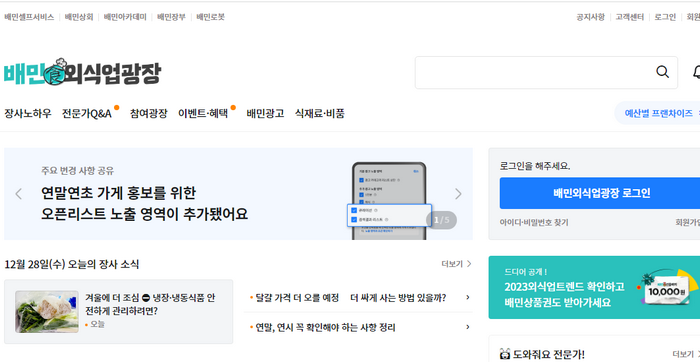Open 배민아카데미 link
This screenshot has height=362, width=700.
[125, 17]
